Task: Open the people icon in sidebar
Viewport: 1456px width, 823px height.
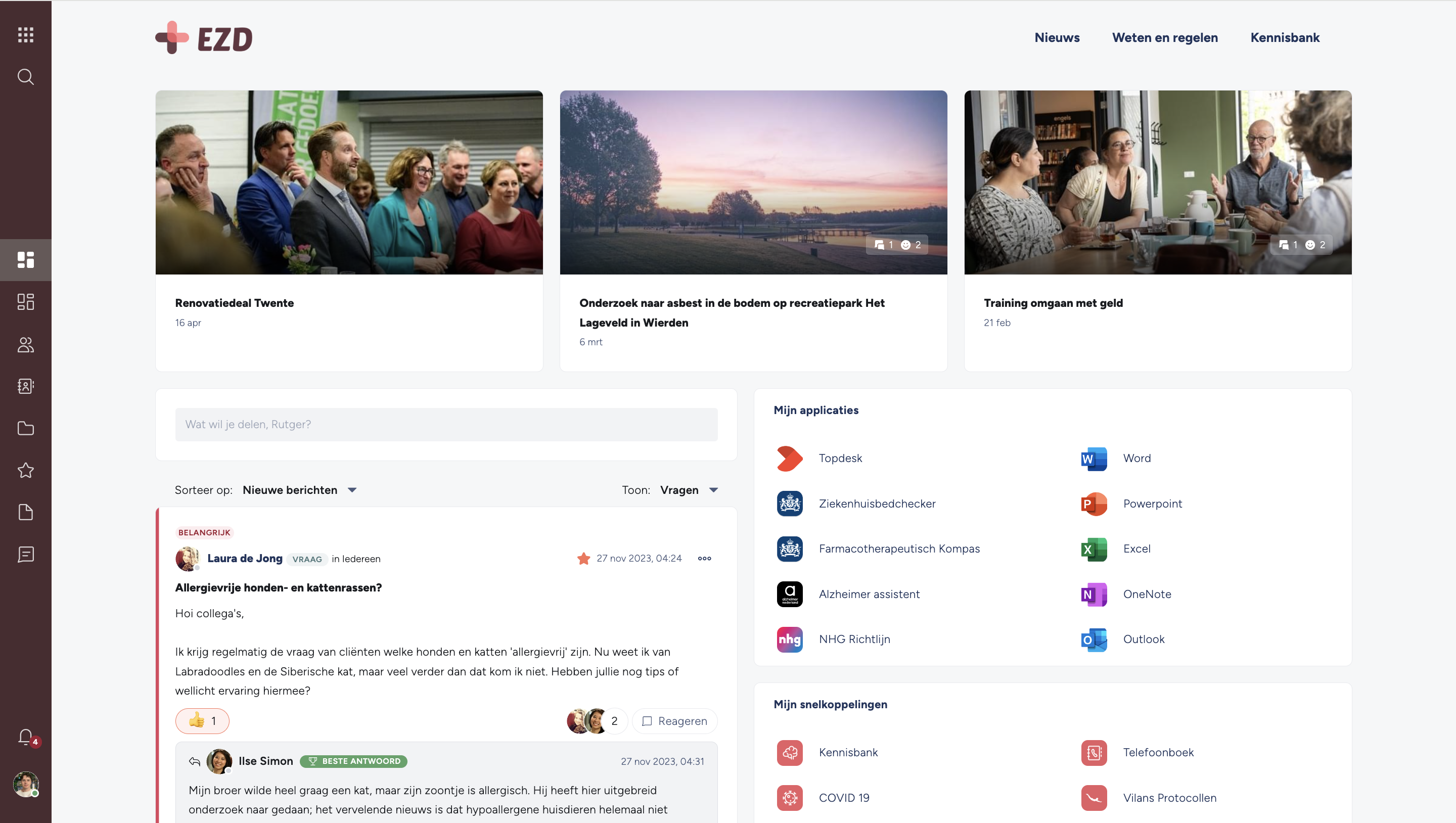Action: (25, 344)
